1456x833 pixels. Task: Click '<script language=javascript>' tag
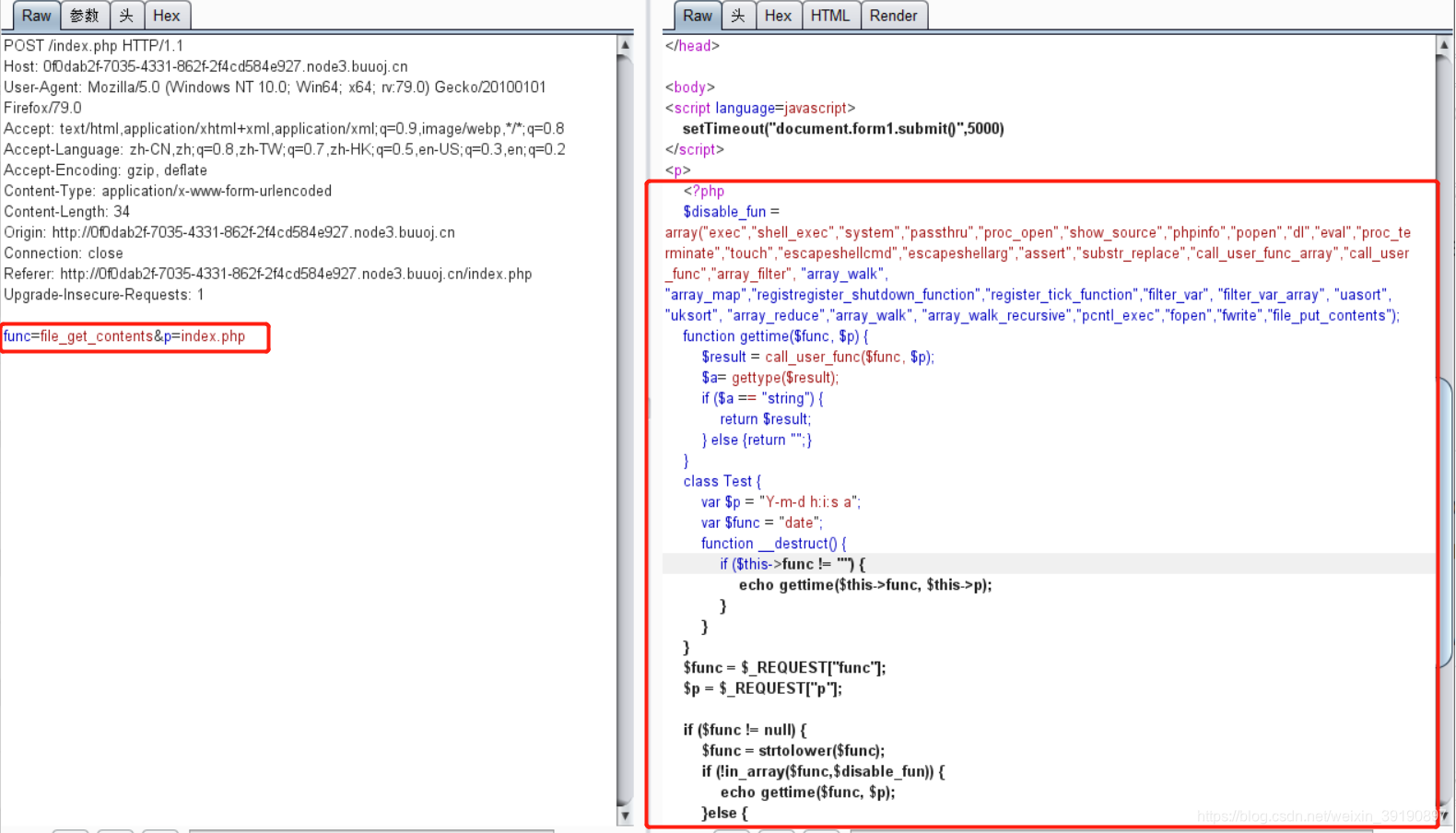(760, 108)
